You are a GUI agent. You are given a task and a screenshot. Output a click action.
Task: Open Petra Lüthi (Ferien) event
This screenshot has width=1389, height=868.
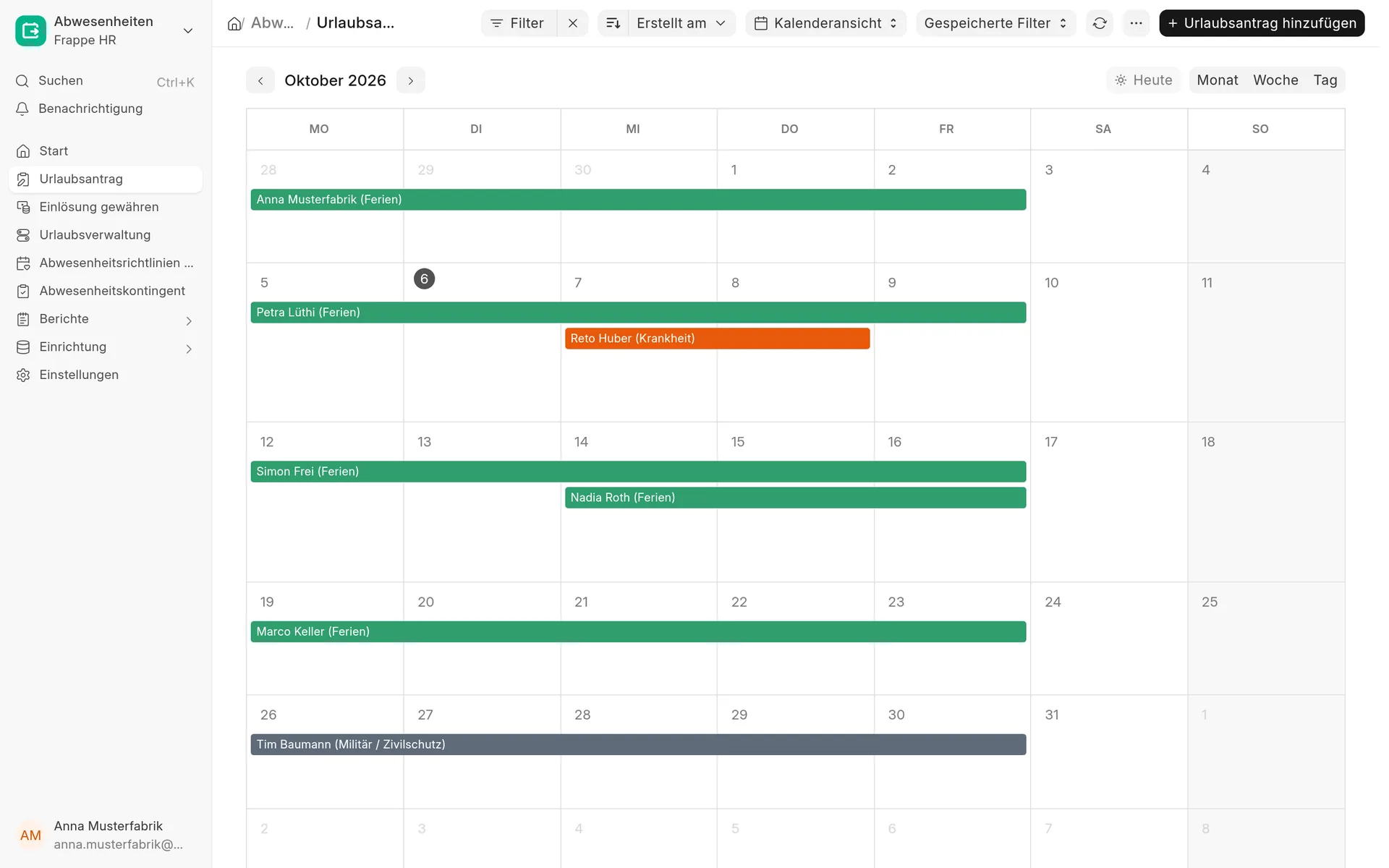(x=638, y=312)
